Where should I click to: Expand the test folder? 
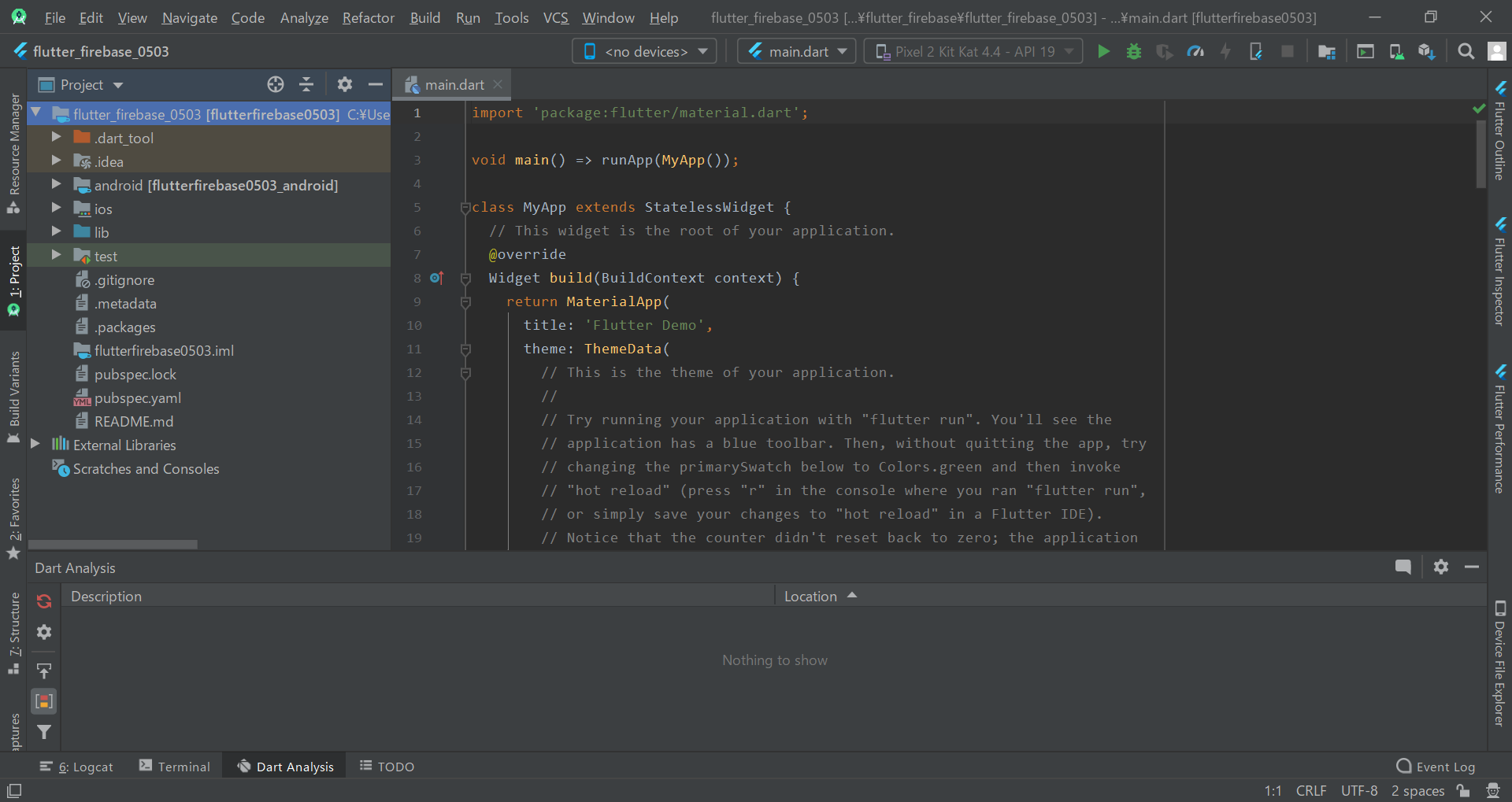55,255
